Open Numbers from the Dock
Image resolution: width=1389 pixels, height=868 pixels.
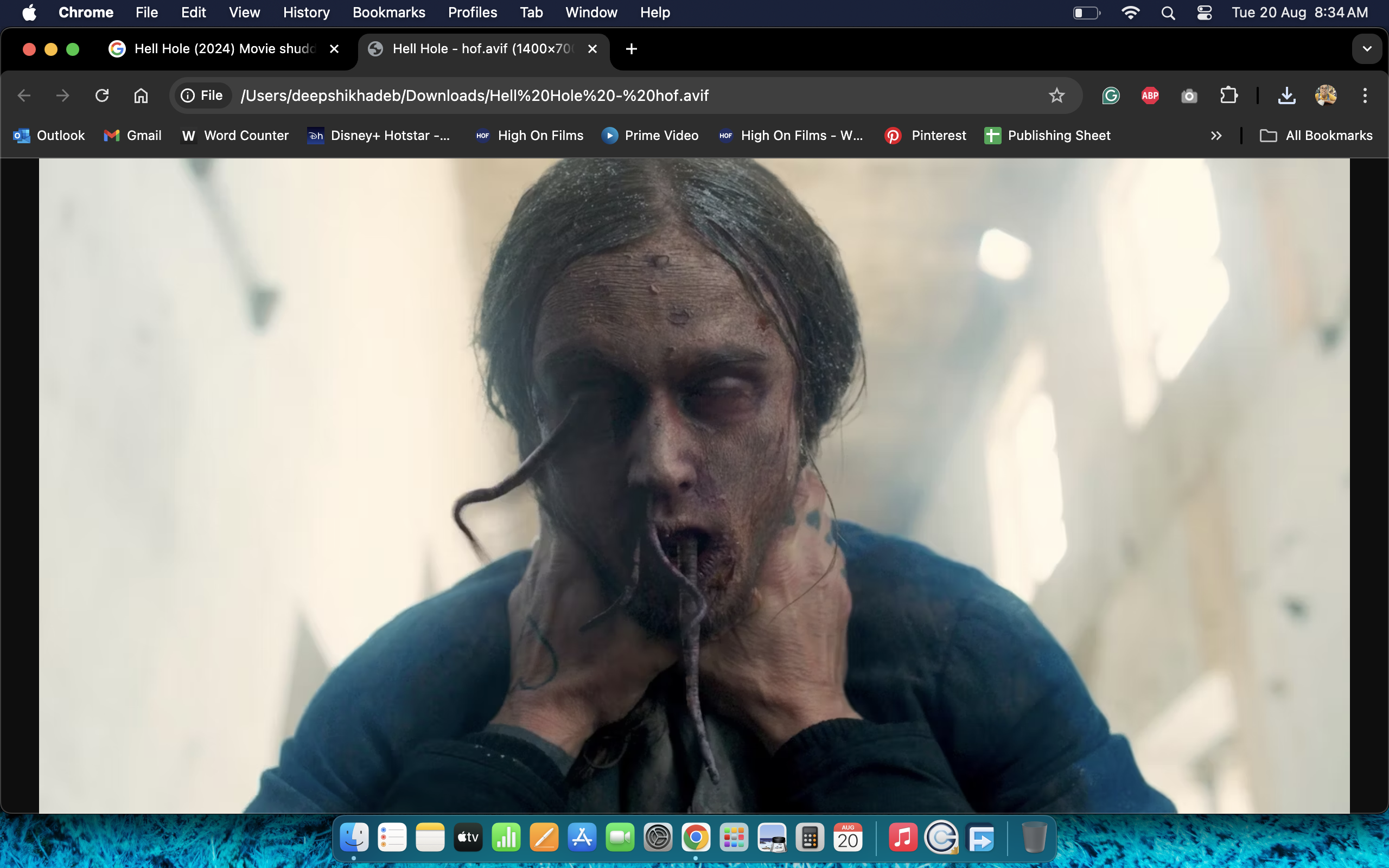click(506, 838)
